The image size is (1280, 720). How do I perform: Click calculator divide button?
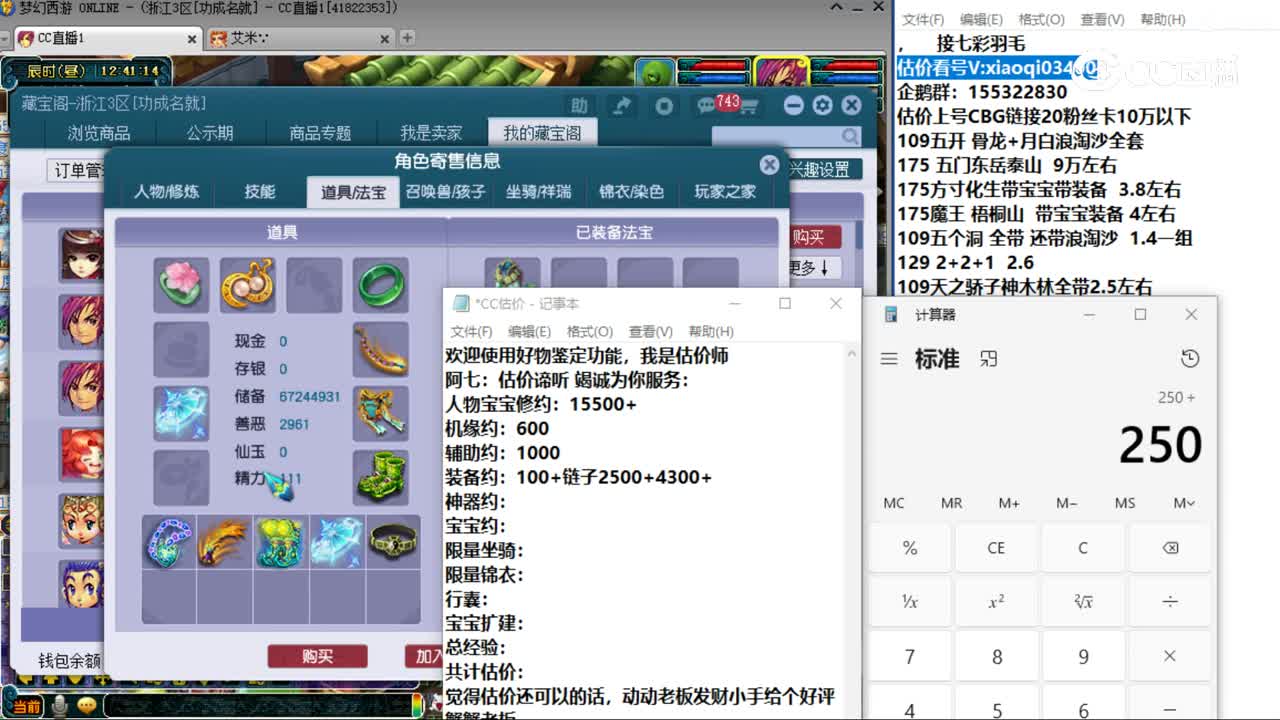[x=1170, y=602]
